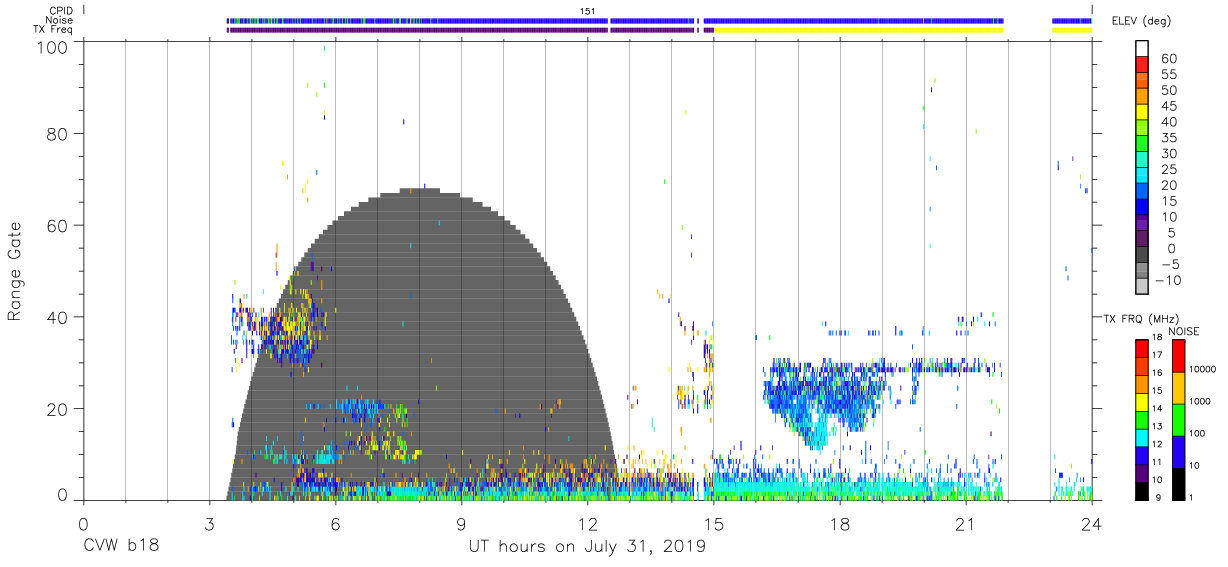This screenshot has height=567, width=1228.
Task: Click the '6' hour tick on time axis
Action: (x=335, y=524)
